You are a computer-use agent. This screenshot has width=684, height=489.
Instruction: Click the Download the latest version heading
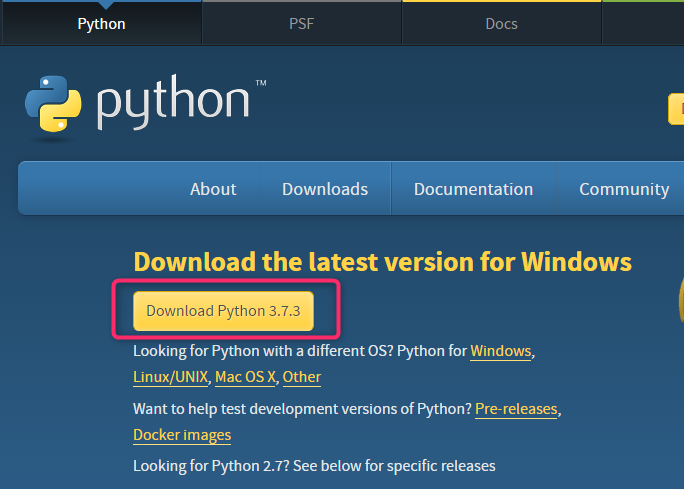tap(382, 262)
